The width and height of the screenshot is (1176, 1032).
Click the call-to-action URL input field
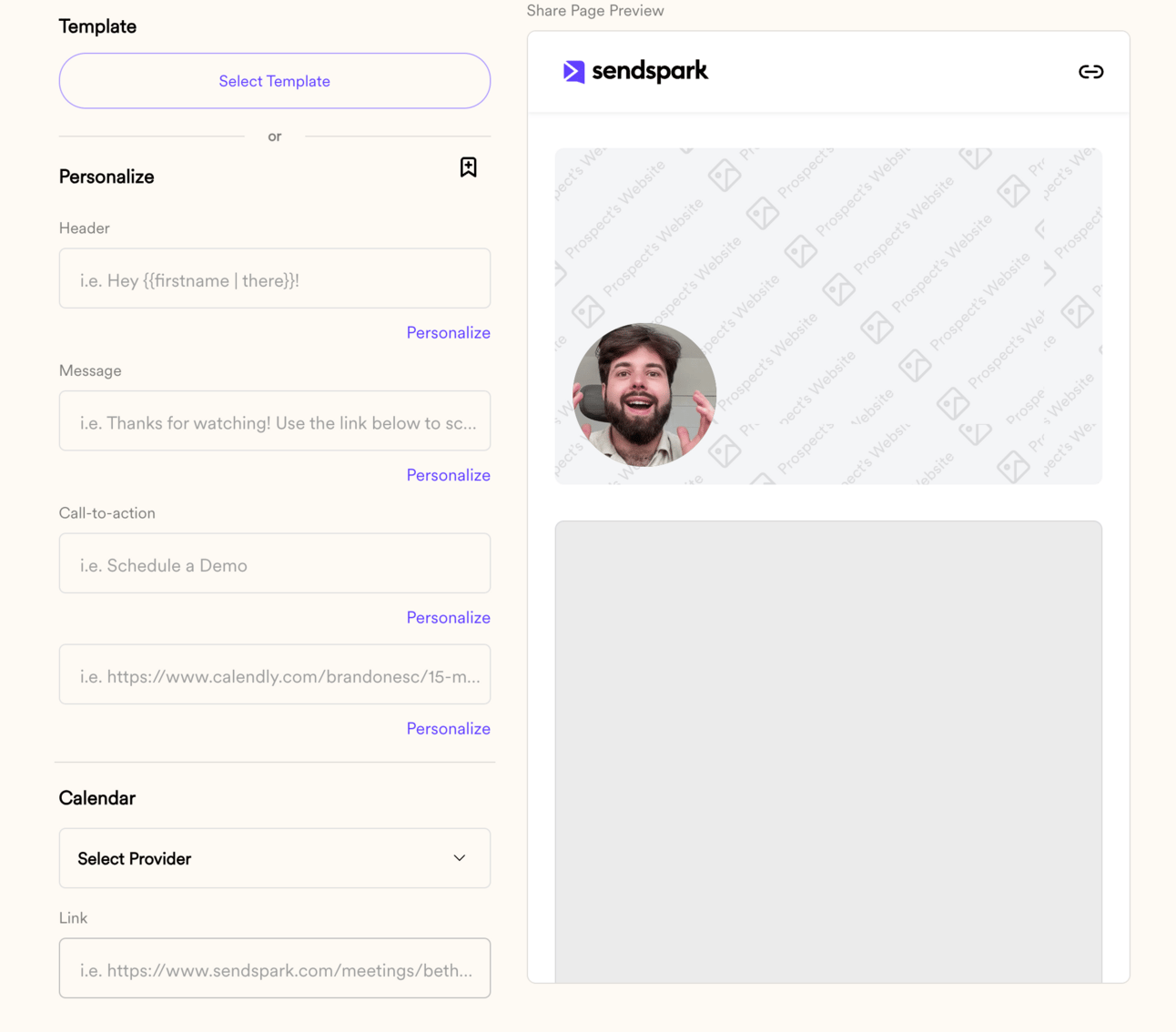click(x=275, y=674)
